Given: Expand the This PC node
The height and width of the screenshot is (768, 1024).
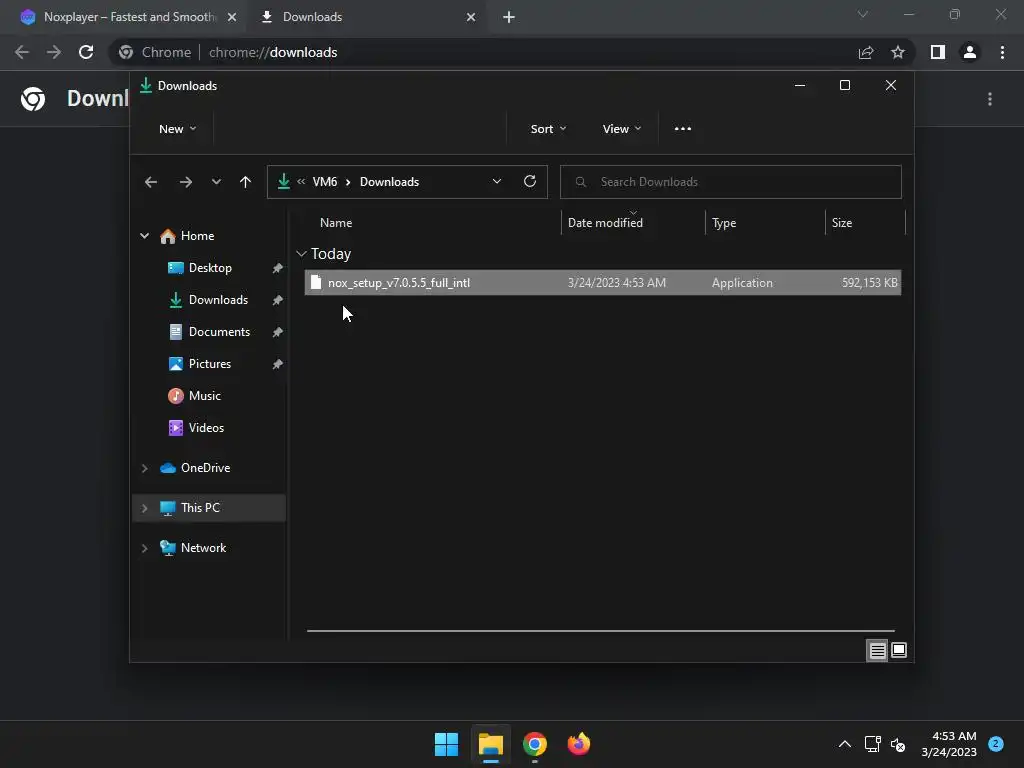Looking at the screenshot, I should click(x=144, y=508).
